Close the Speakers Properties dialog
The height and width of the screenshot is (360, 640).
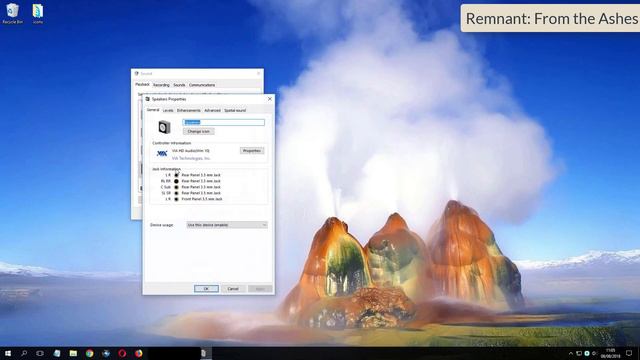(x=269, y=99)
